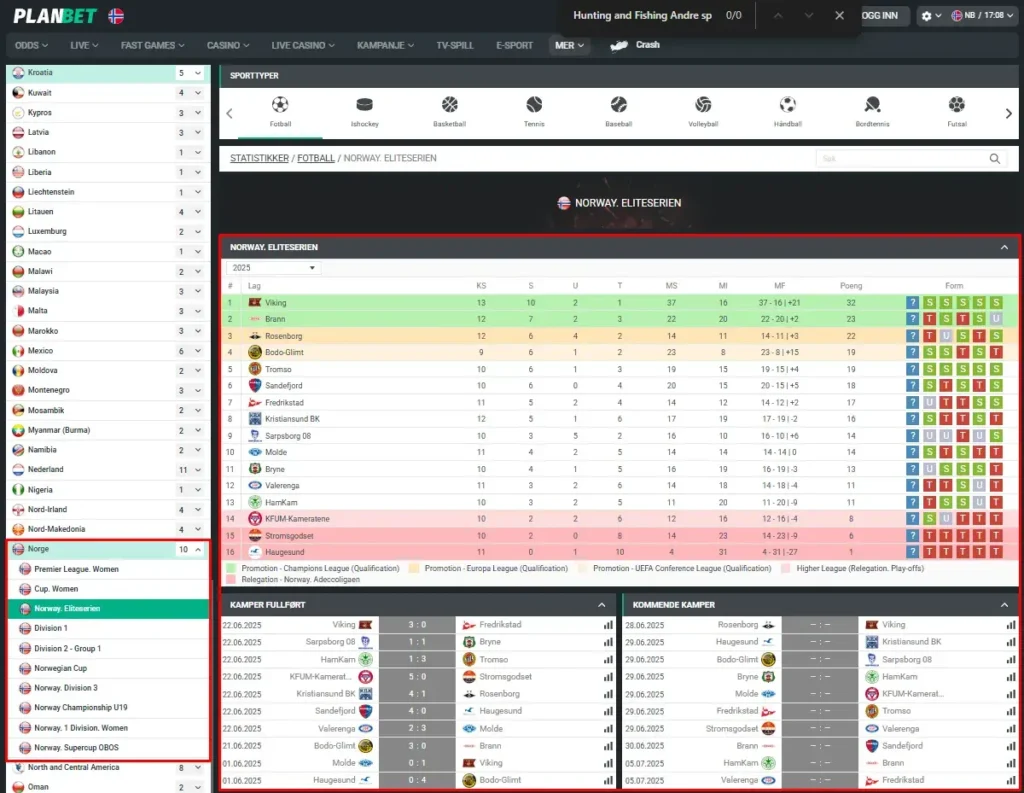Screen dimensions: 1024x793
Task: Collapse the Norway Eliteserien table panel
Action: tap(1004, 248)
